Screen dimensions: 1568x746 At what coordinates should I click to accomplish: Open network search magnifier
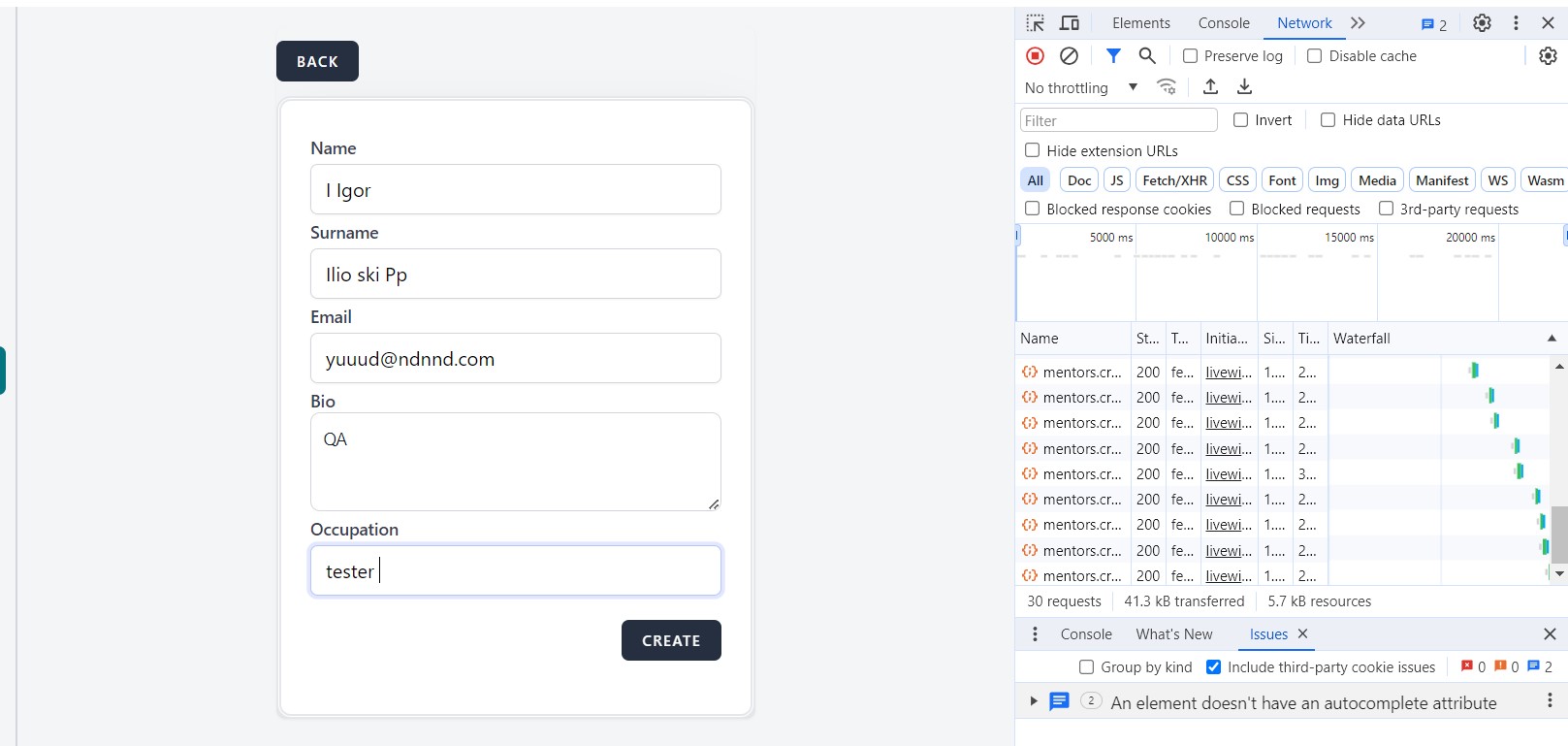pos(1147,56)
